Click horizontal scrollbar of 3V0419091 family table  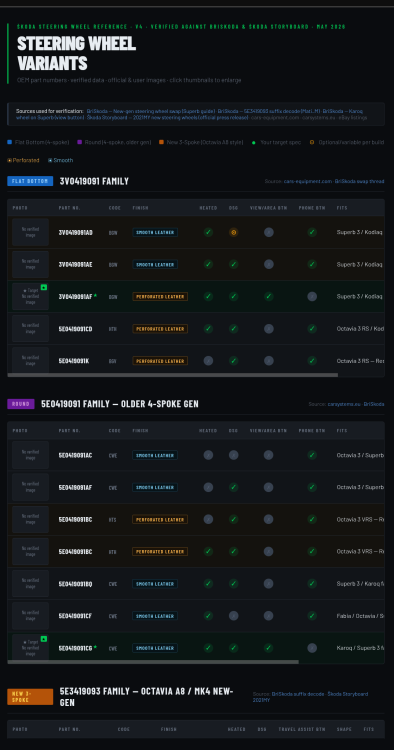(x=173, y=375)
